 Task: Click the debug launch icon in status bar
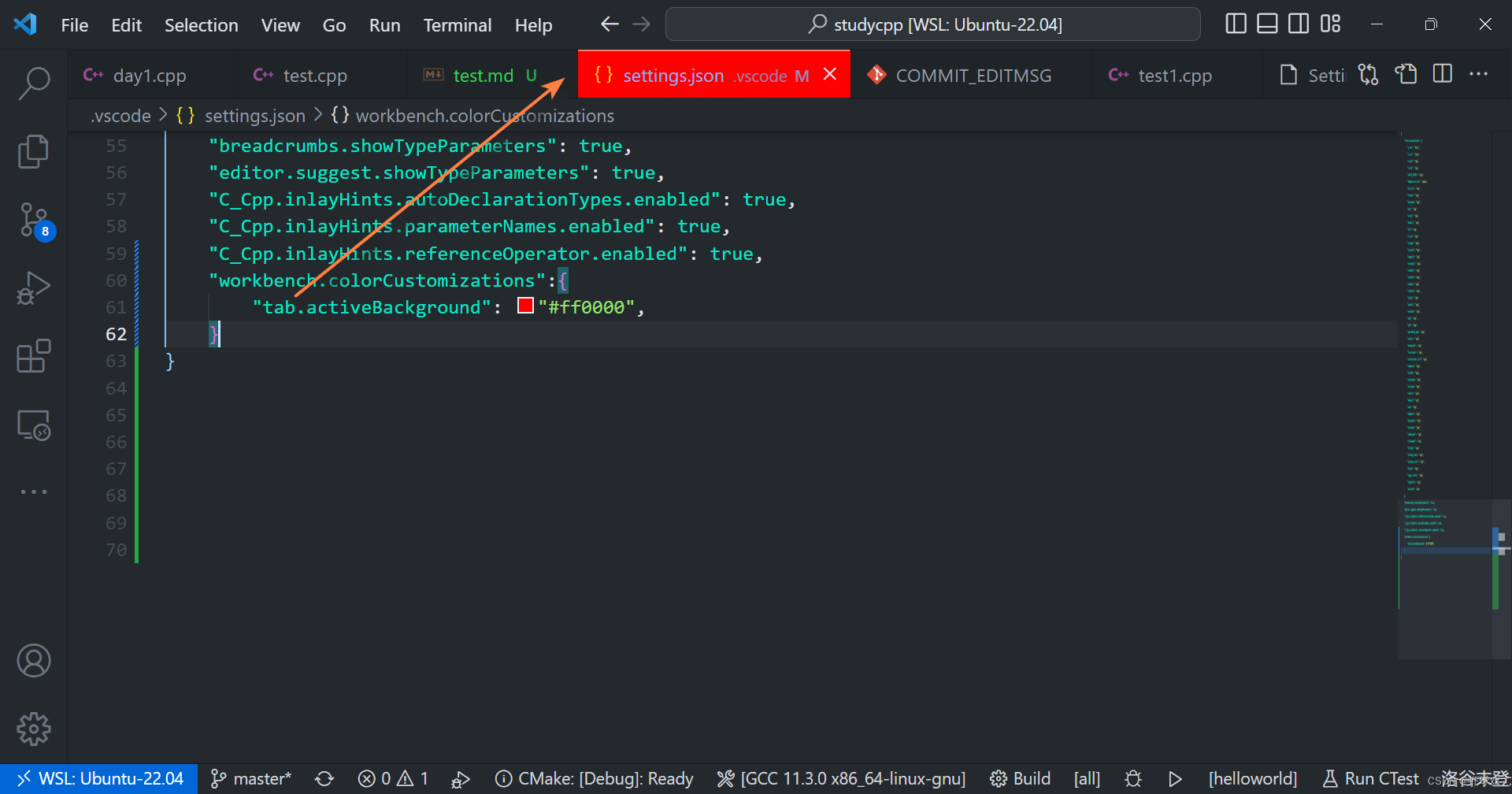coord(461,779)
